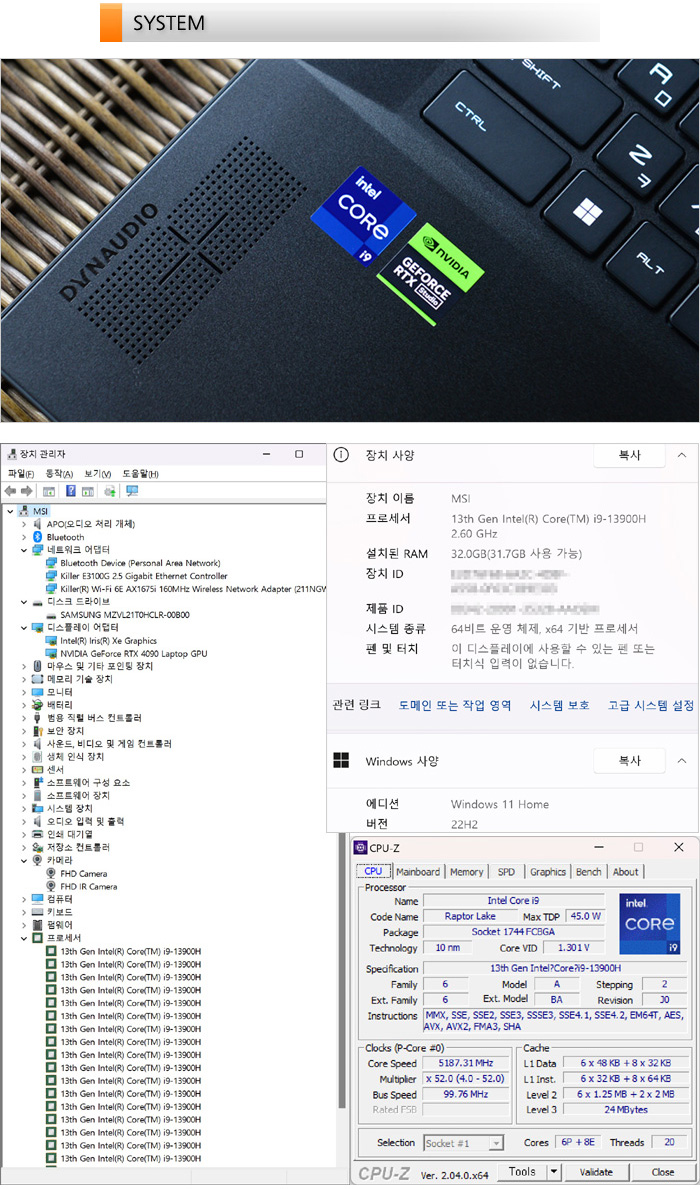Select the FHD Camera device
This screenshot has height=1189, width=700.
[76, 874]
